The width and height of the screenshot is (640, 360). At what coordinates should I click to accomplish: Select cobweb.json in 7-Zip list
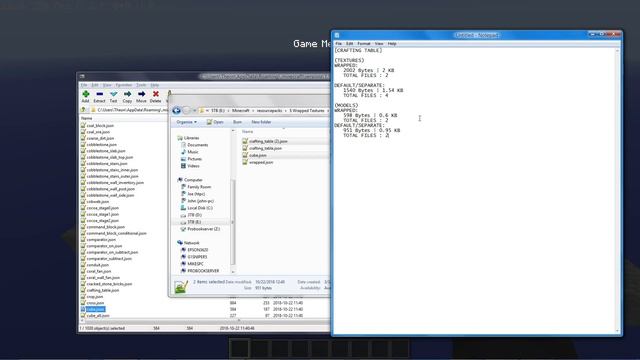pos(95,202)
